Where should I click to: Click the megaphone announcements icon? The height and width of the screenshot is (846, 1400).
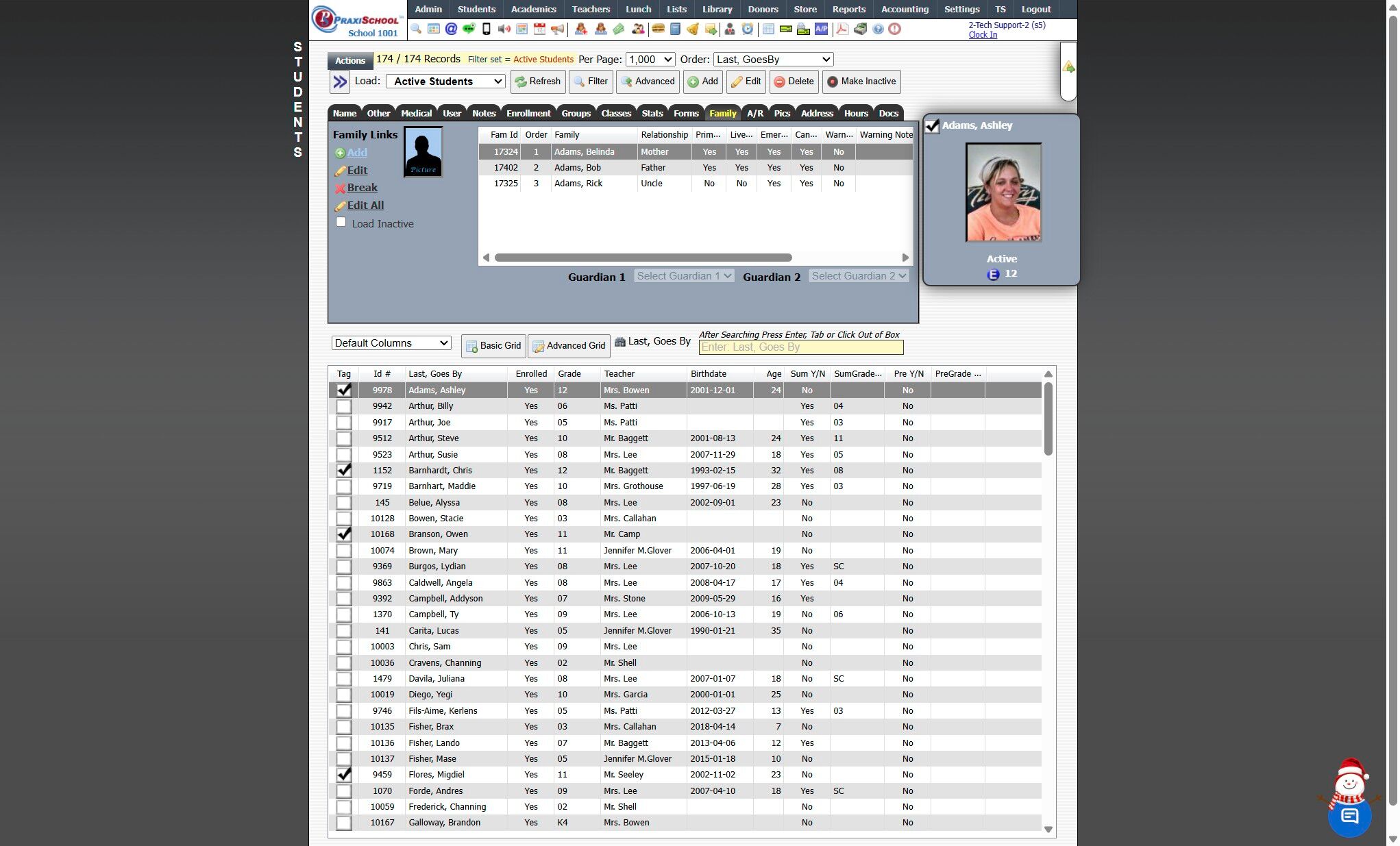(x=557, y=29)
